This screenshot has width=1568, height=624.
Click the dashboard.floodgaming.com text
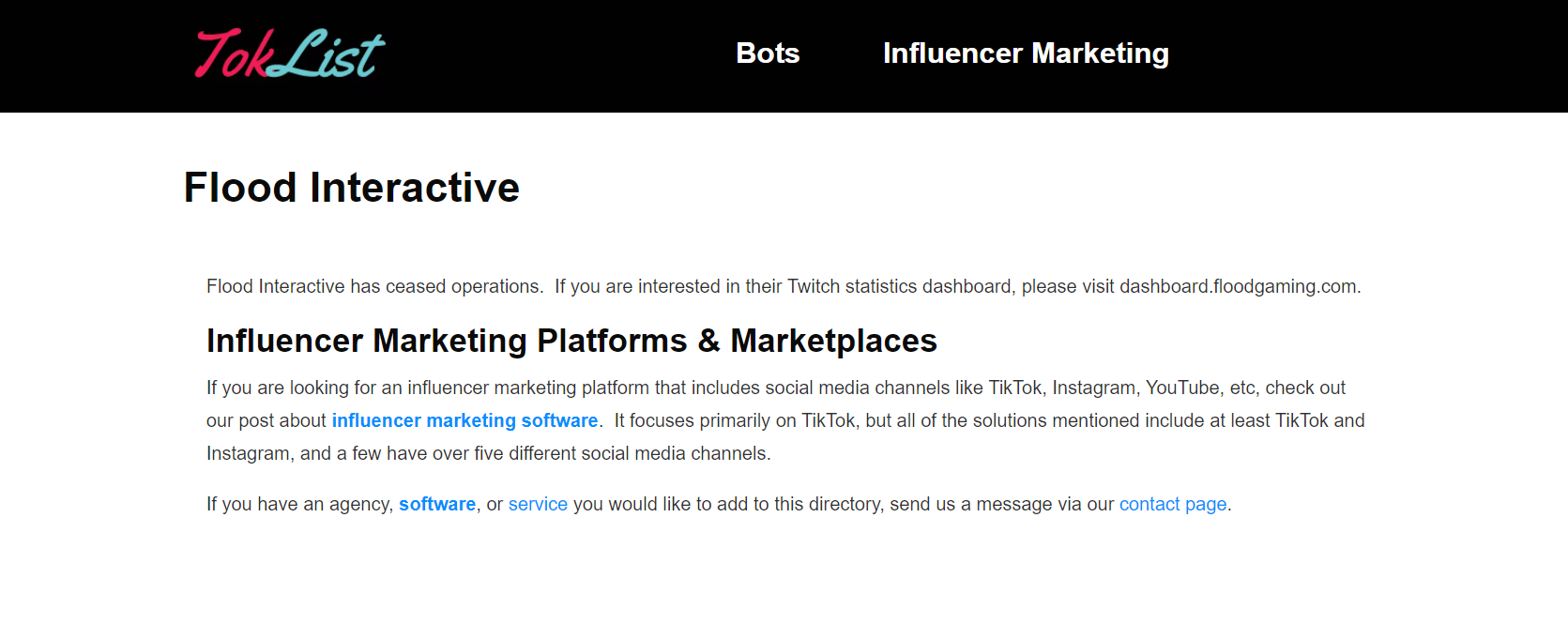[1238, 286]
